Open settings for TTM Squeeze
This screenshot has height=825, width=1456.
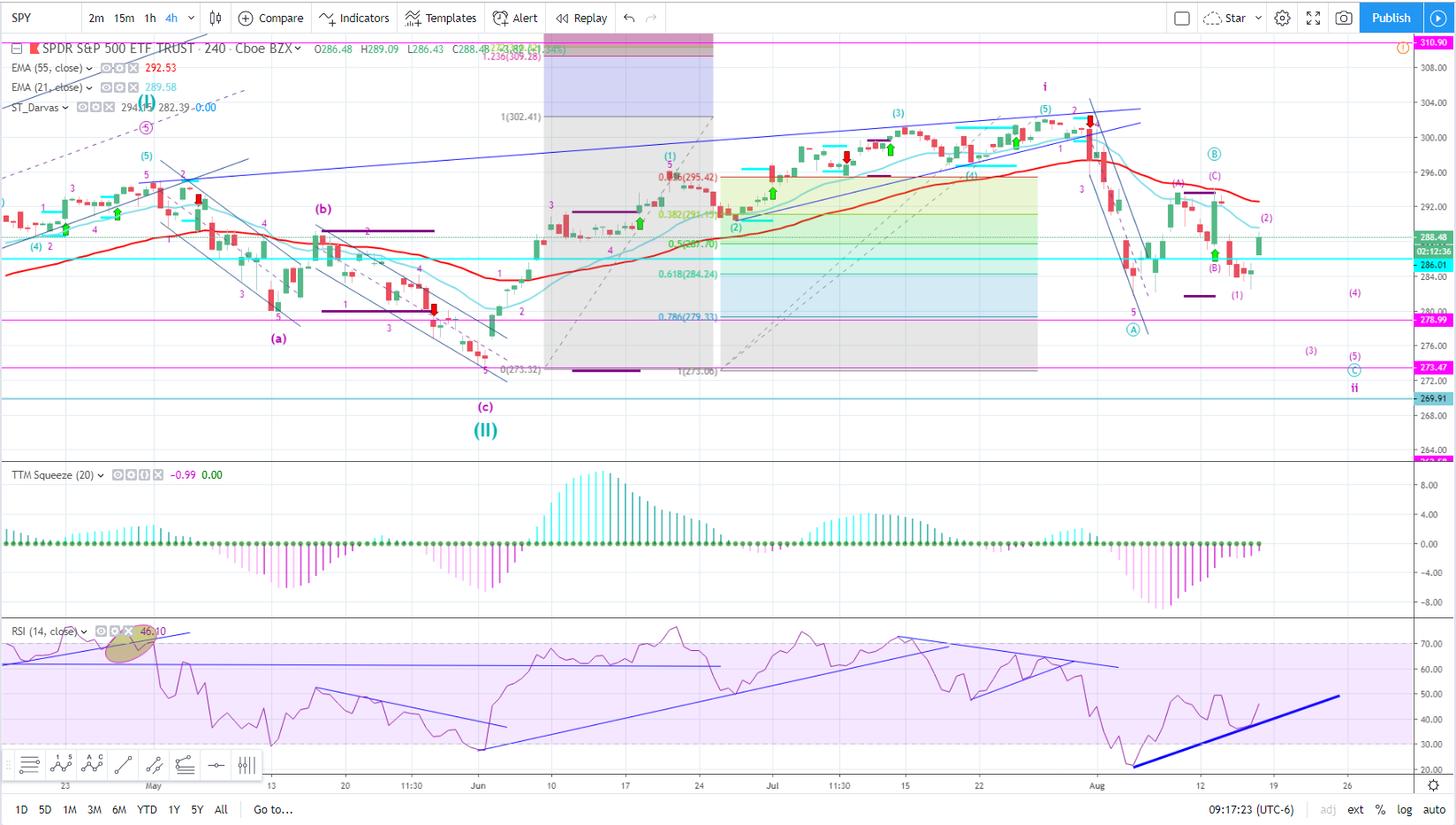tap(131, 474)
